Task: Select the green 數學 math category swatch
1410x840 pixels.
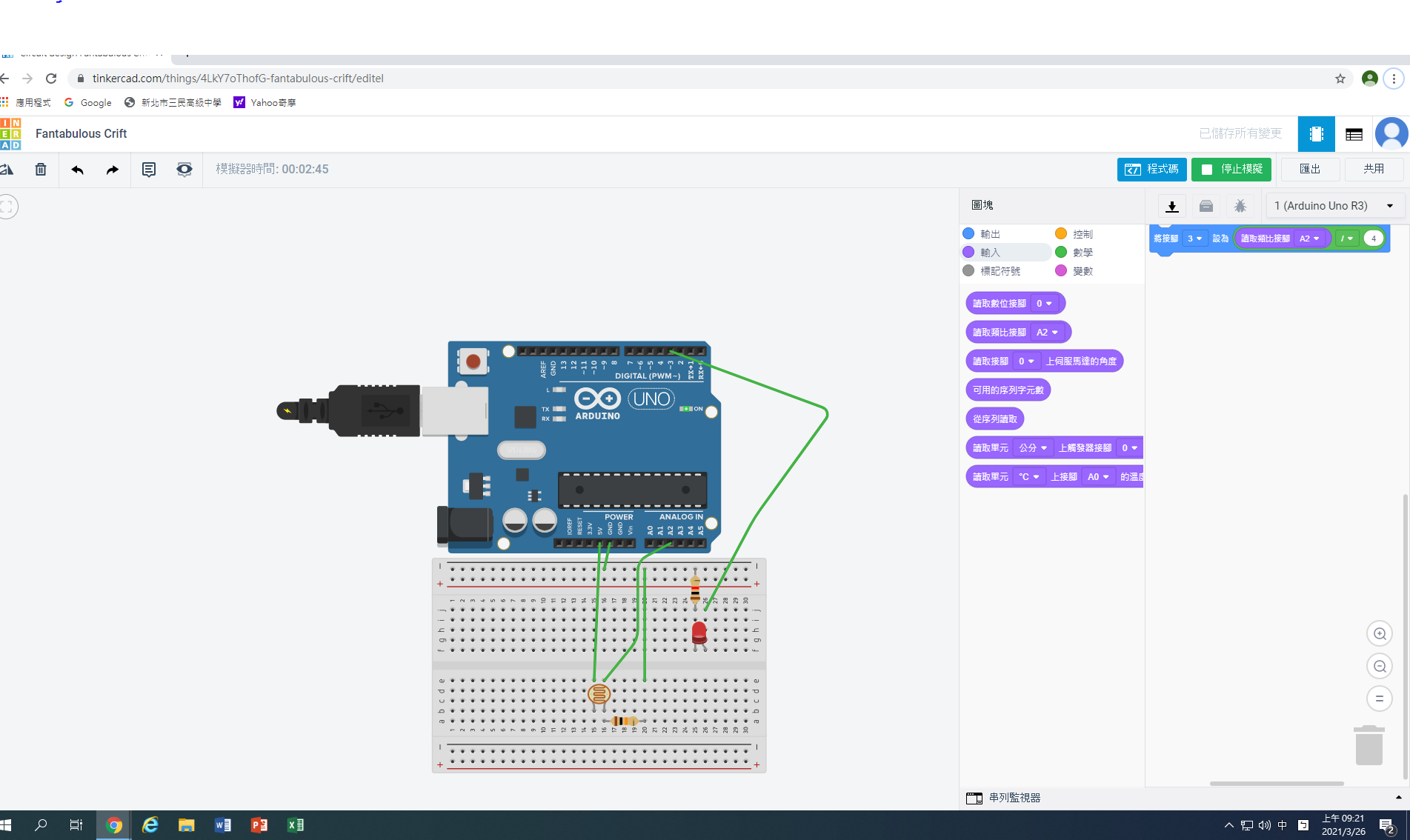Action: (1061, 253)
